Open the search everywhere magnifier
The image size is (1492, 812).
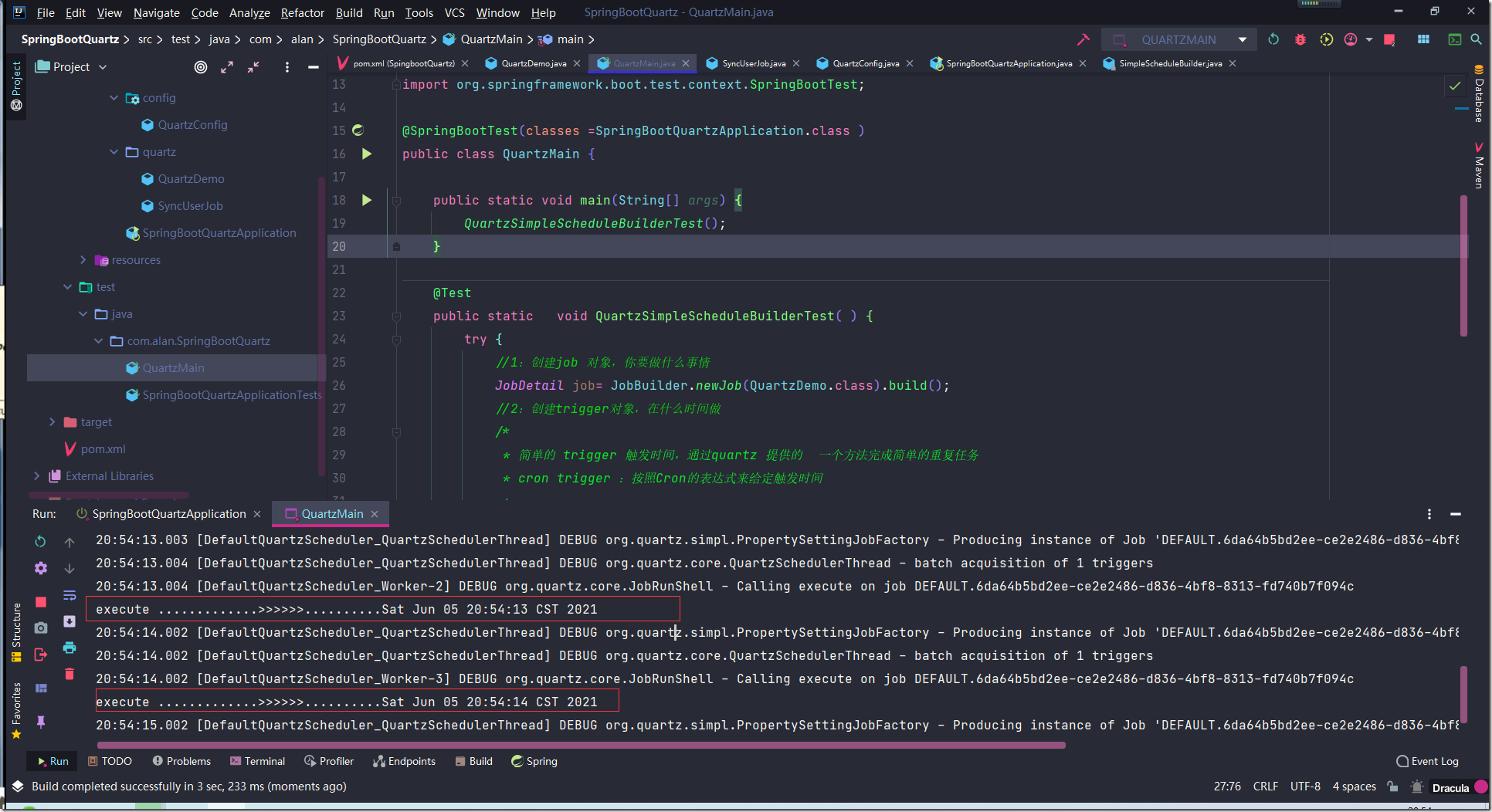(1476, 39)
